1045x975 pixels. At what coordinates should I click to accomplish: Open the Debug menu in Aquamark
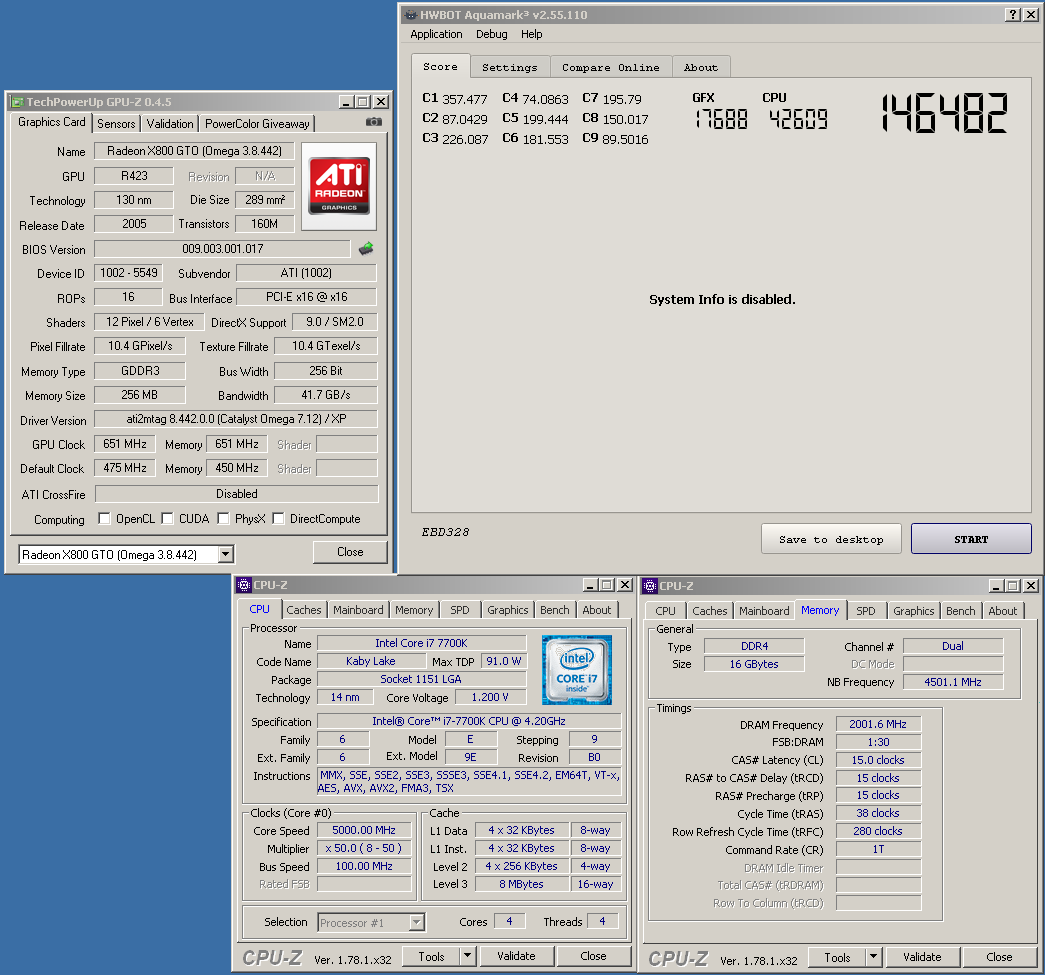(x=491, y=34)
